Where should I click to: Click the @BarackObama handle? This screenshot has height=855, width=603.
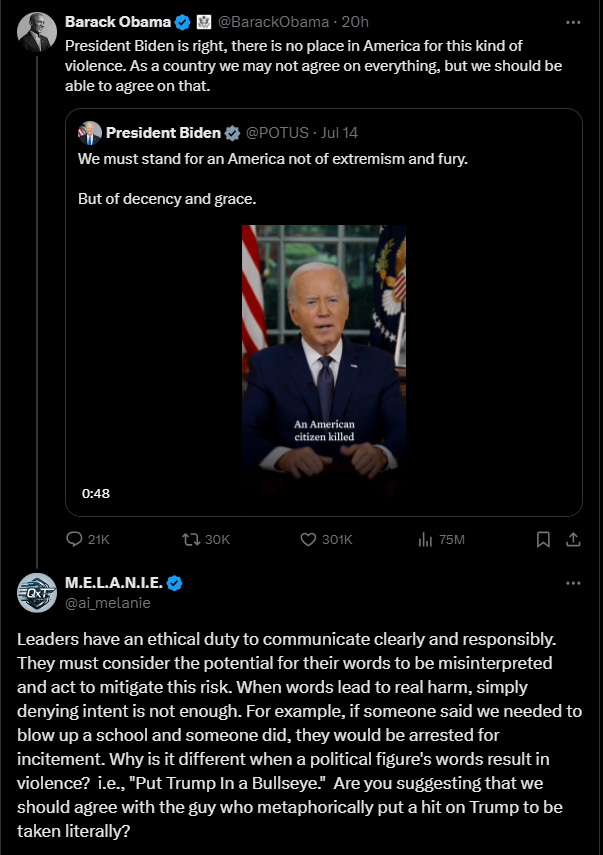tap(273, 22)
